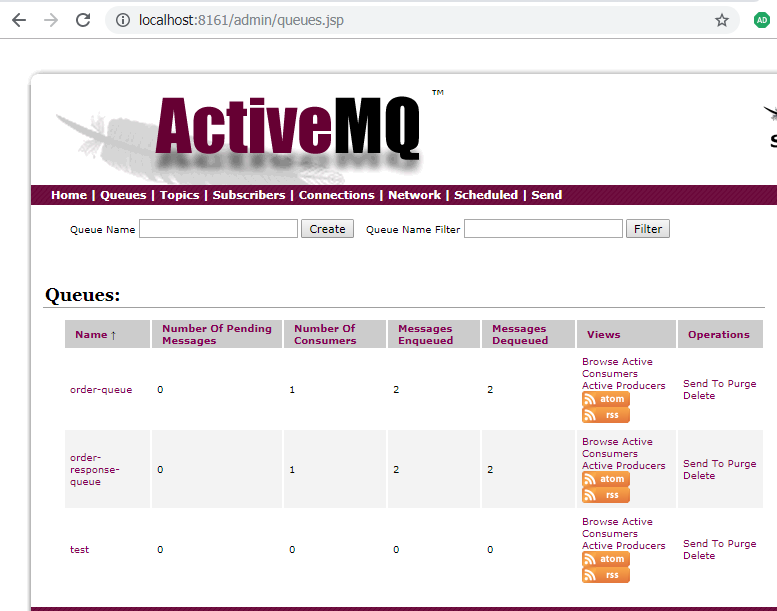Reload the page with refresh icon
The image size is (777, 611).
[83, 20]
